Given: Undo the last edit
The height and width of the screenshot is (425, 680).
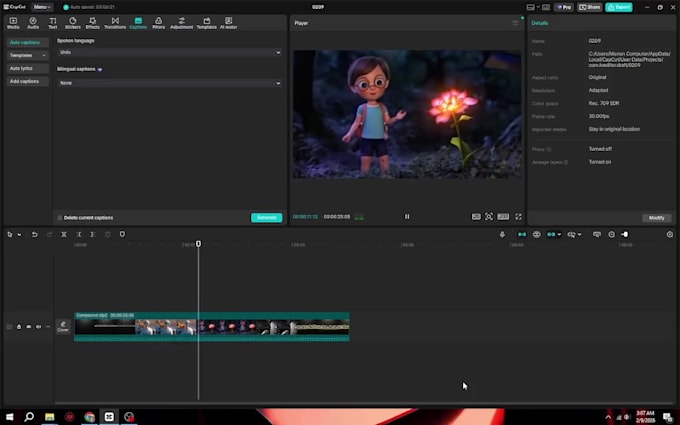Looking at the screenshot, I should (34, 234).
